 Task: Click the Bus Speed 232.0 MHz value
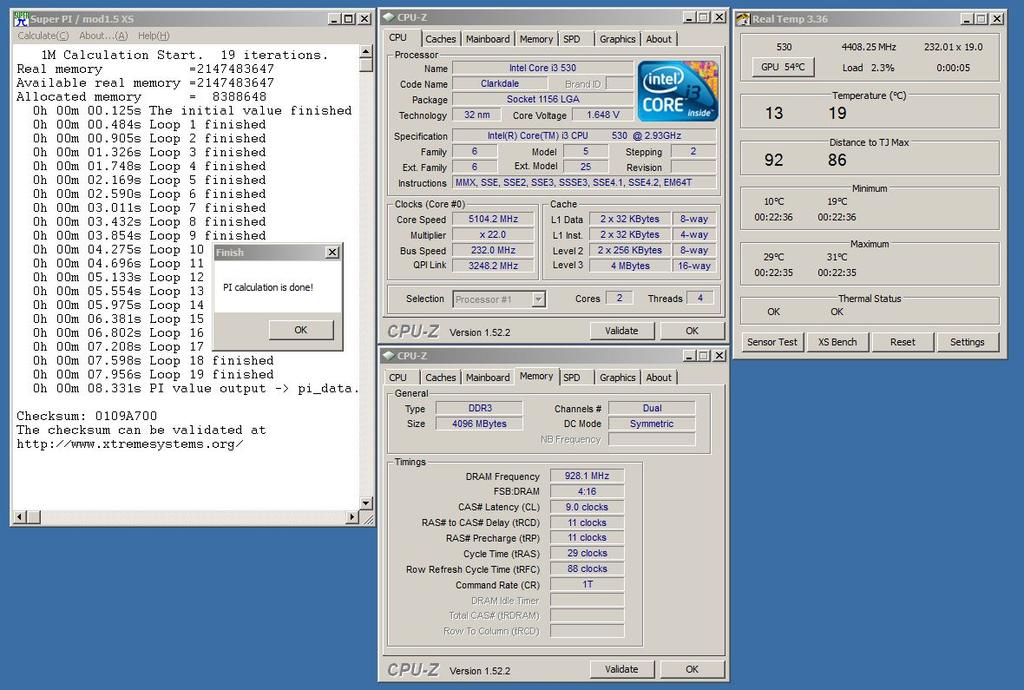tap(493, 250)
